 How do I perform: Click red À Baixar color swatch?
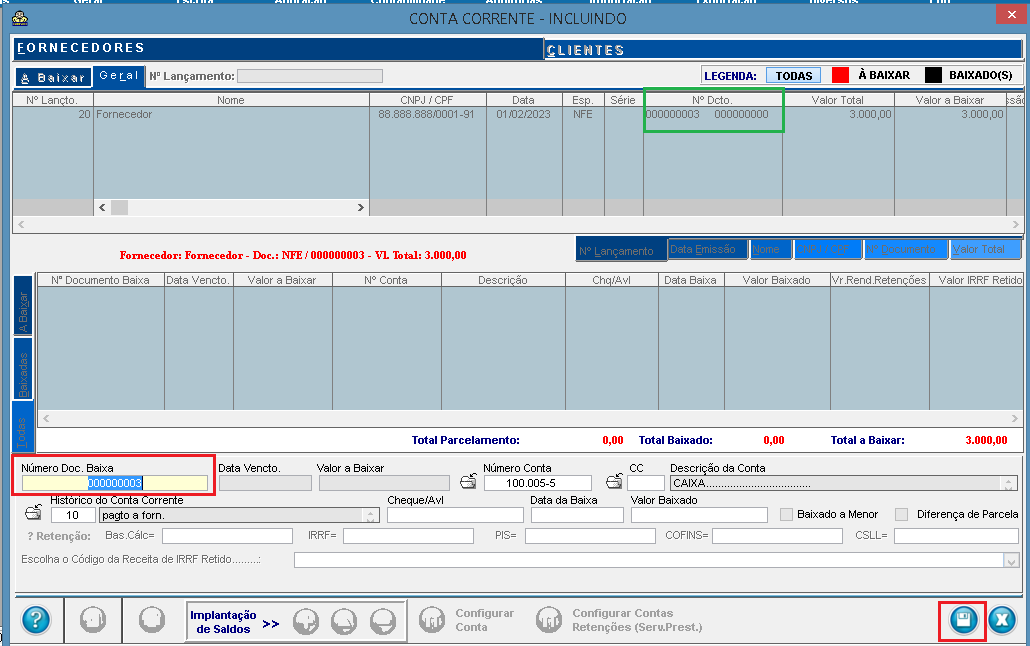840,75
